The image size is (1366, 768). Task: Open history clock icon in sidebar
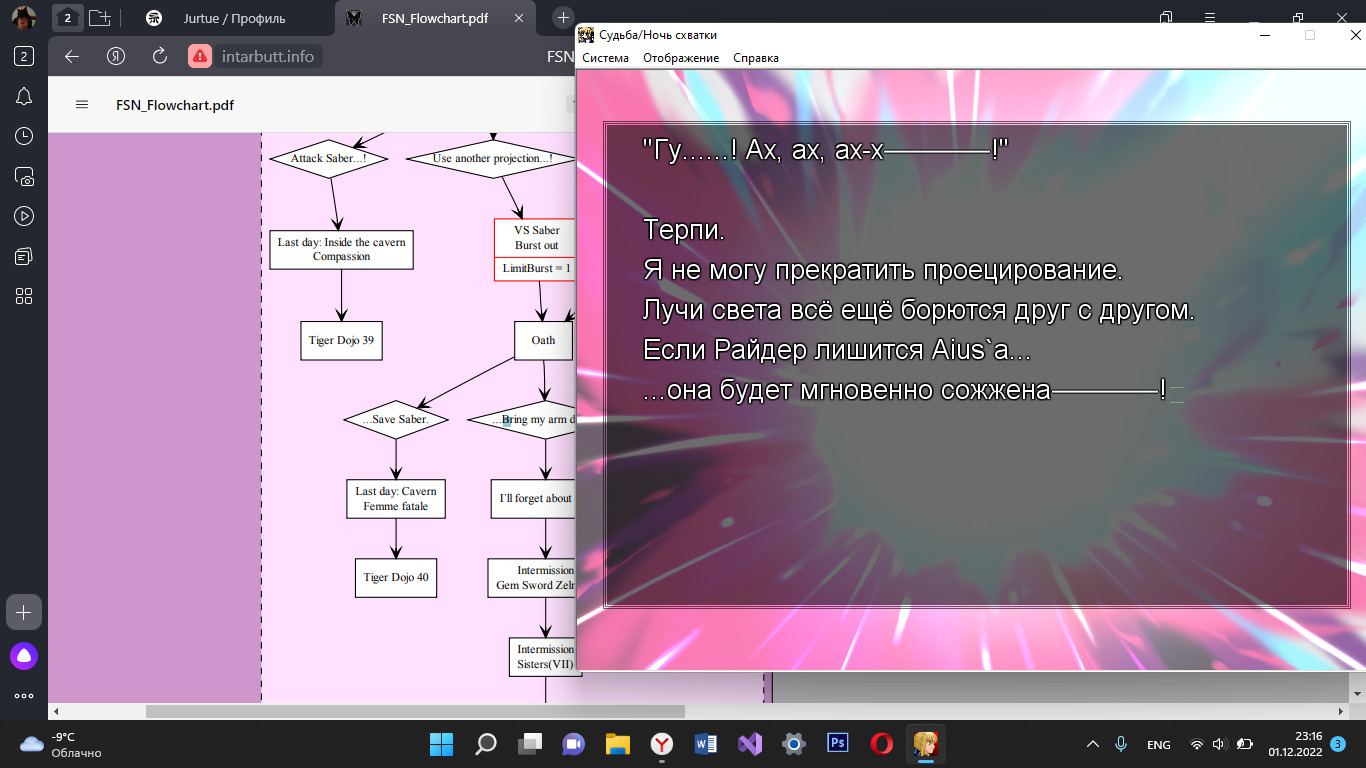[24, 136]
